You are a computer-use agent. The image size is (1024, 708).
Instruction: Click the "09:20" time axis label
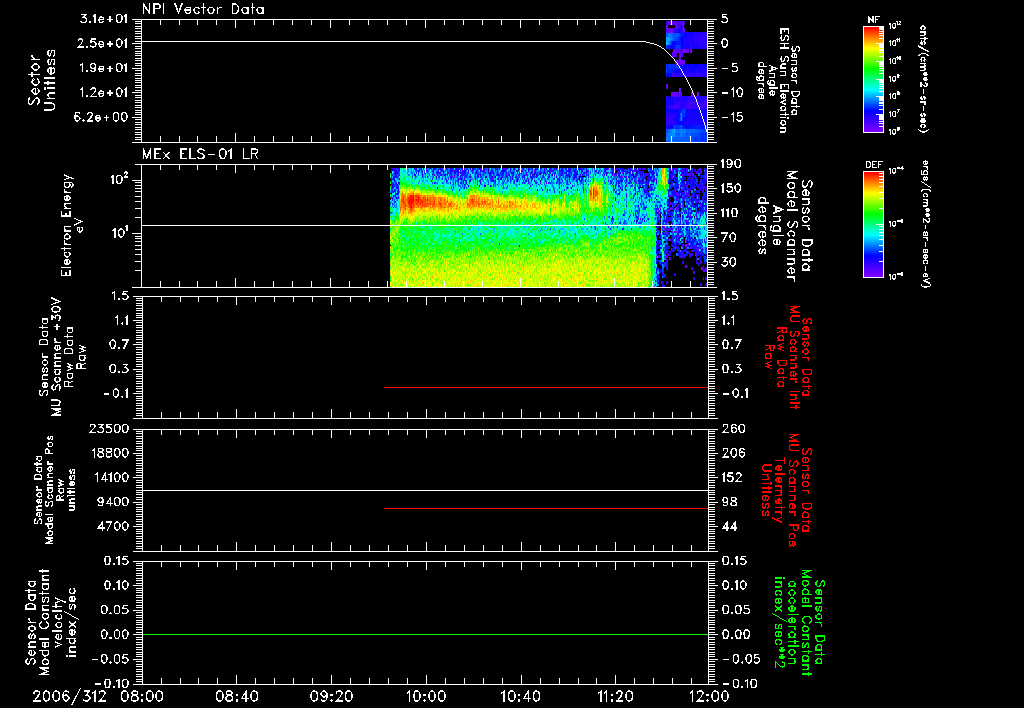pos(331,696)
